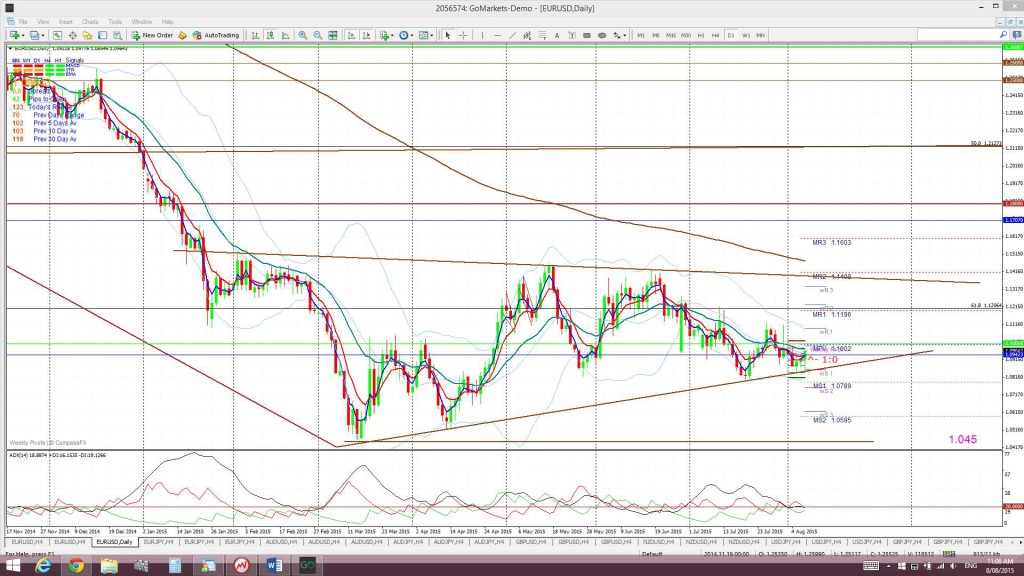Viewport: 1024px width, 576px height.
Task: Switch to candlestick chart display
Action: pos(270,35)
